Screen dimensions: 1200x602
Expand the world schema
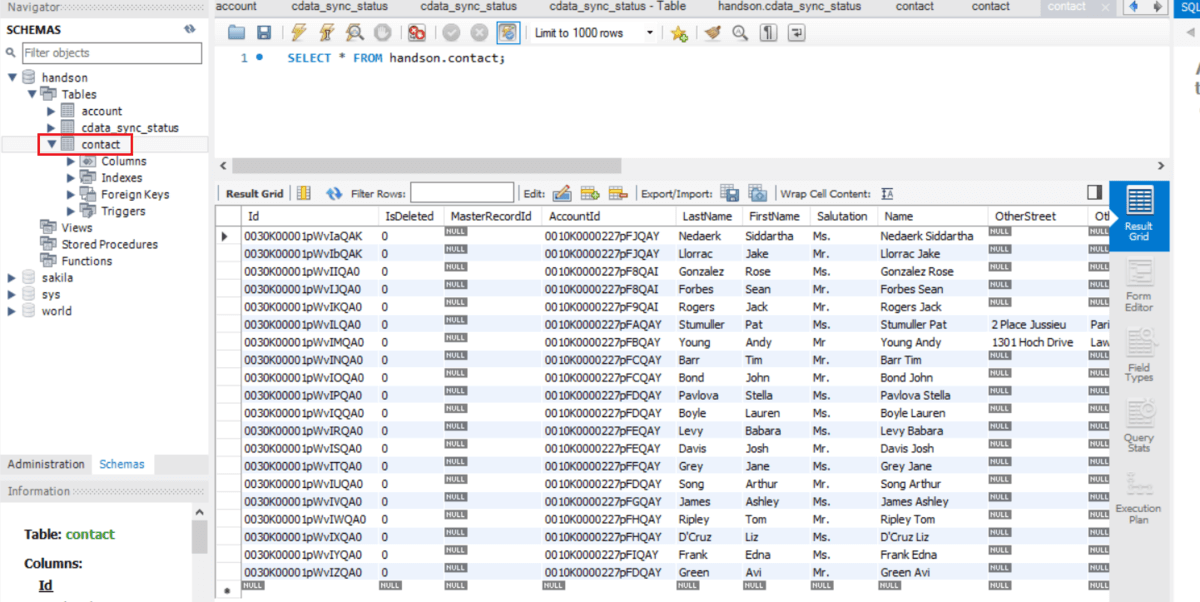coord(12,310)
